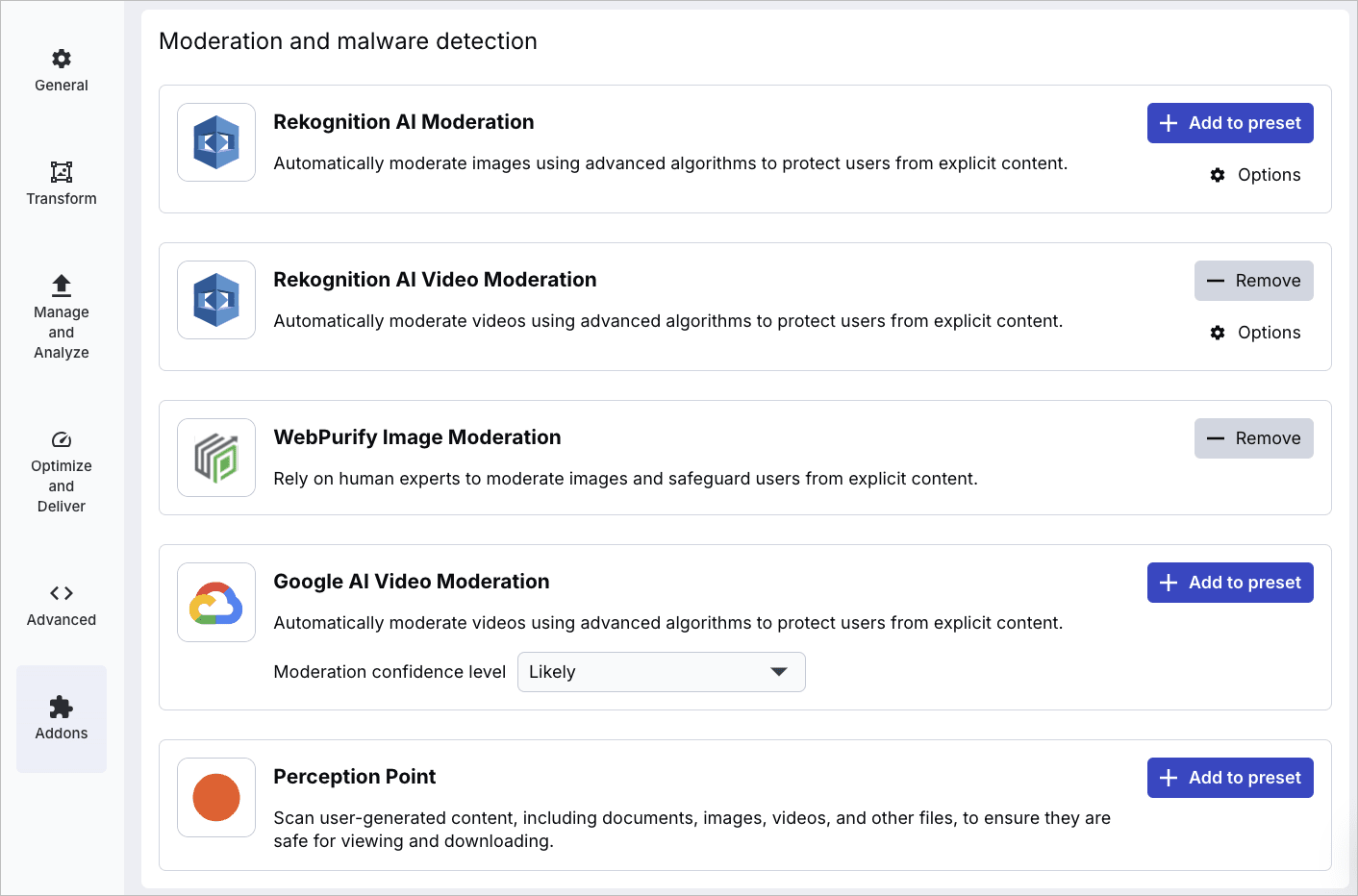Open the General settings section
Screen dimensions: 1358x896
(61, 69)
